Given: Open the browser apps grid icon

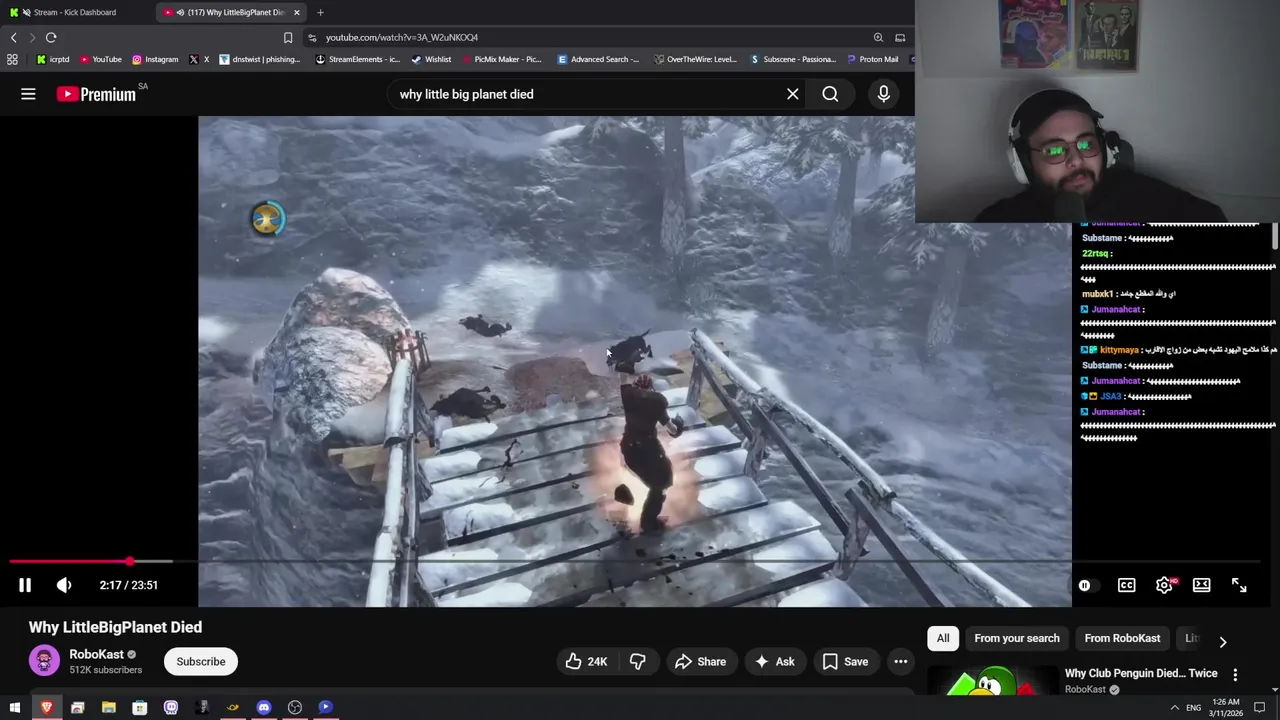Looking at the screenshot, I should (x=12, y=59).
